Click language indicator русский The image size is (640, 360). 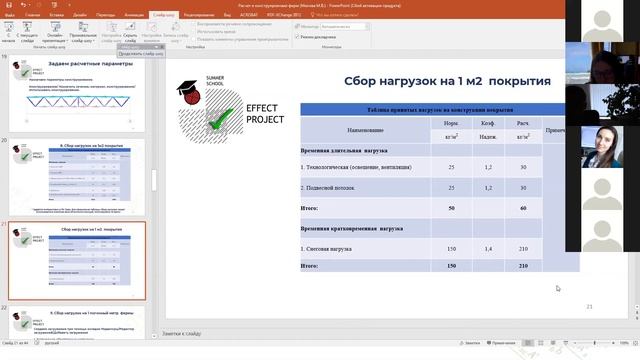(x=52, y=343)
